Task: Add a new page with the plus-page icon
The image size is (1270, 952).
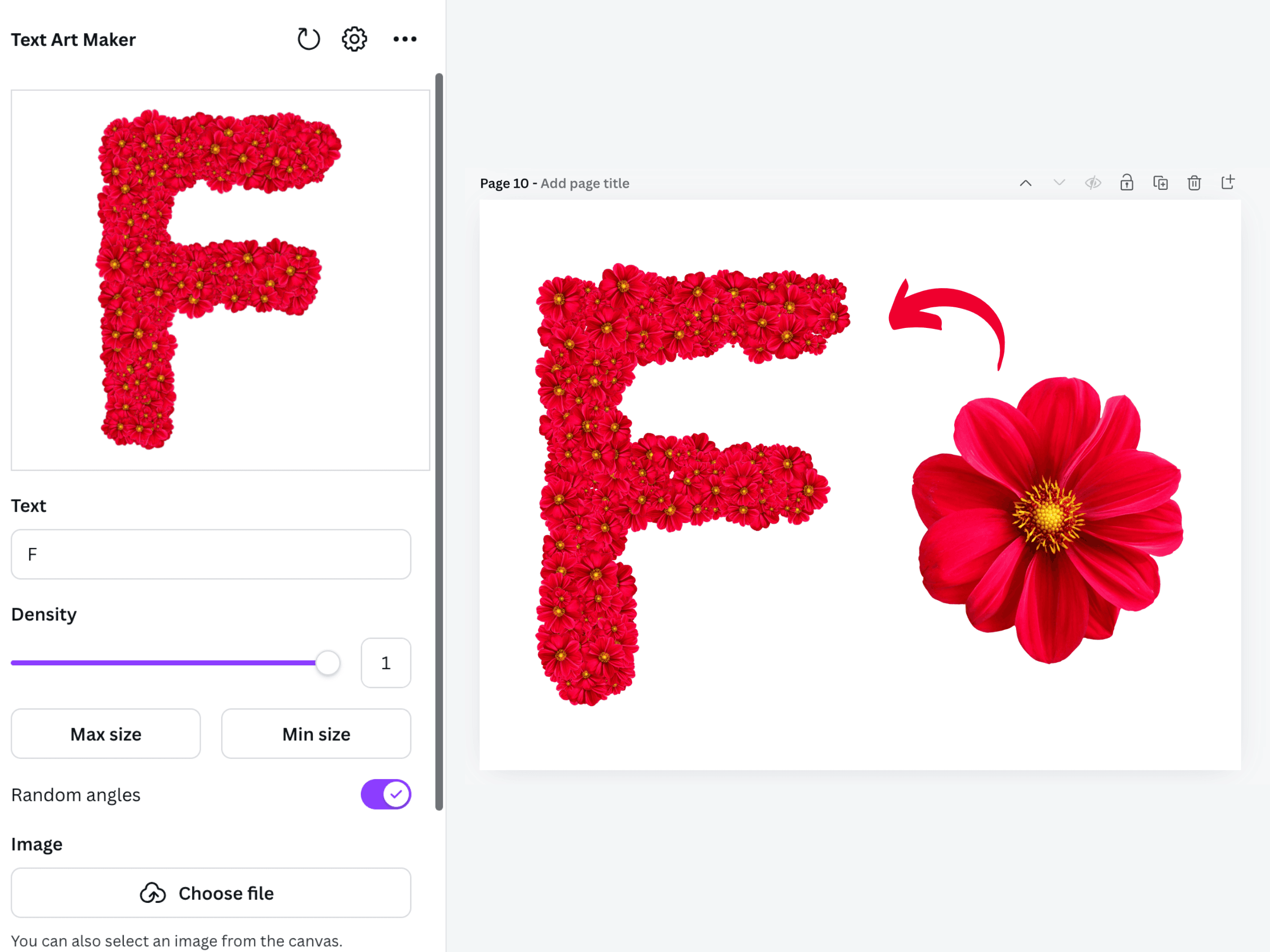Action: (1228, 182)
